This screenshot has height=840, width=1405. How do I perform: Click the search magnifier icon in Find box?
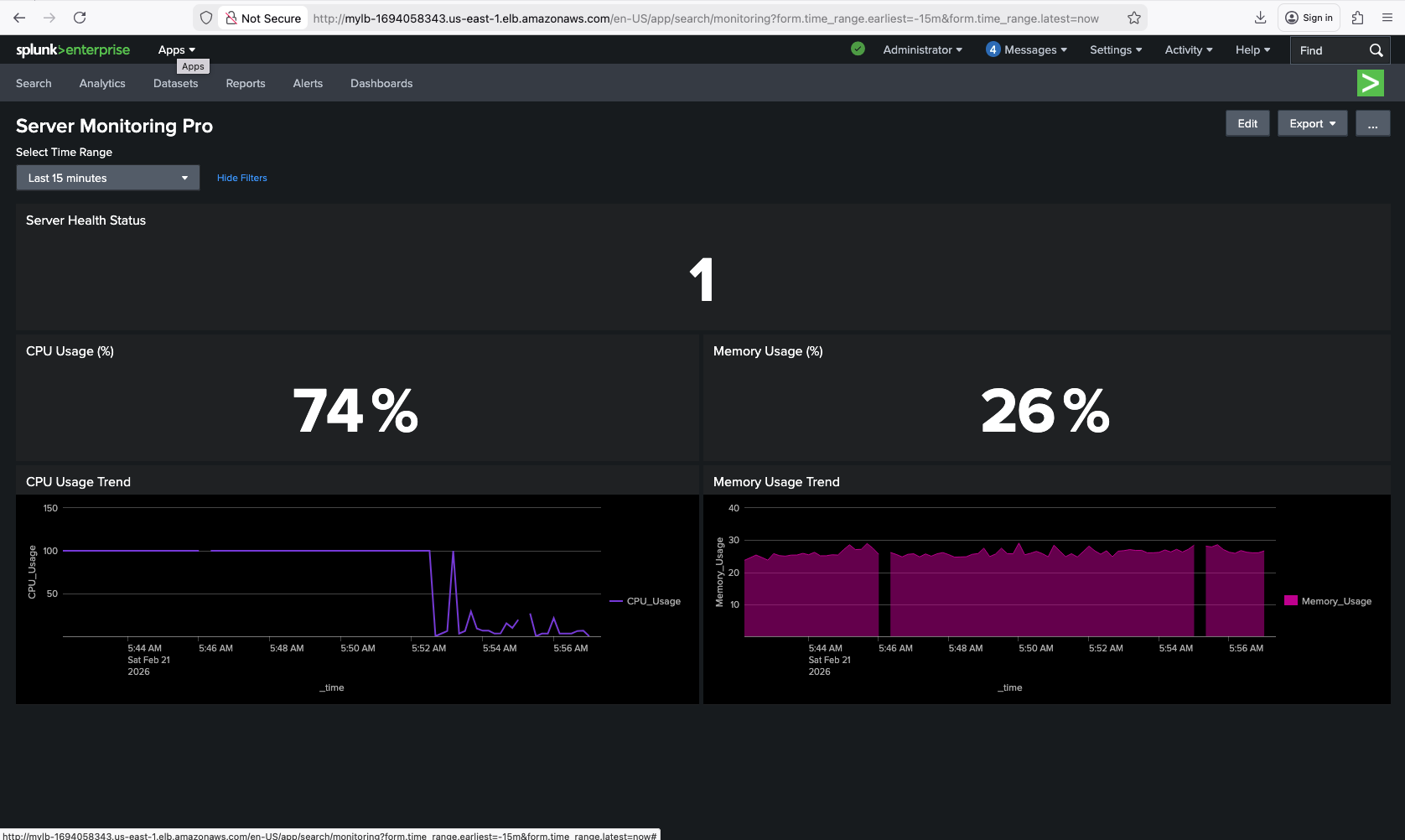[x=1376, y=50]
